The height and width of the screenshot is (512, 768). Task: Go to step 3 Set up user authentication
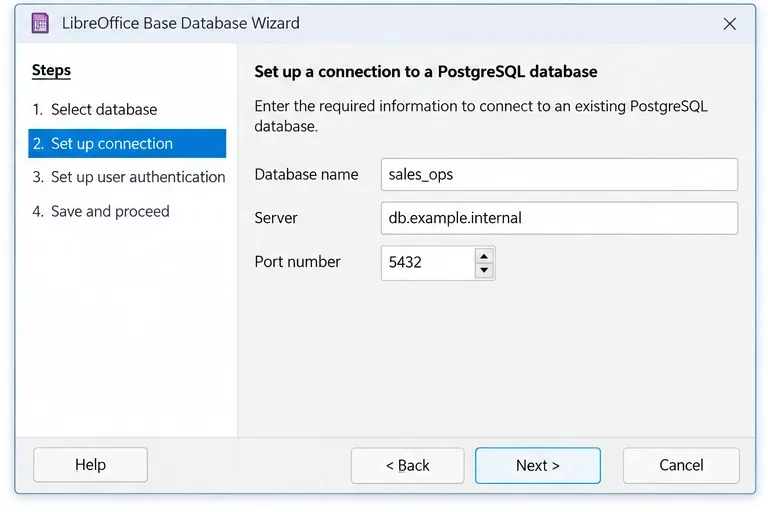[x=129, y=177]
